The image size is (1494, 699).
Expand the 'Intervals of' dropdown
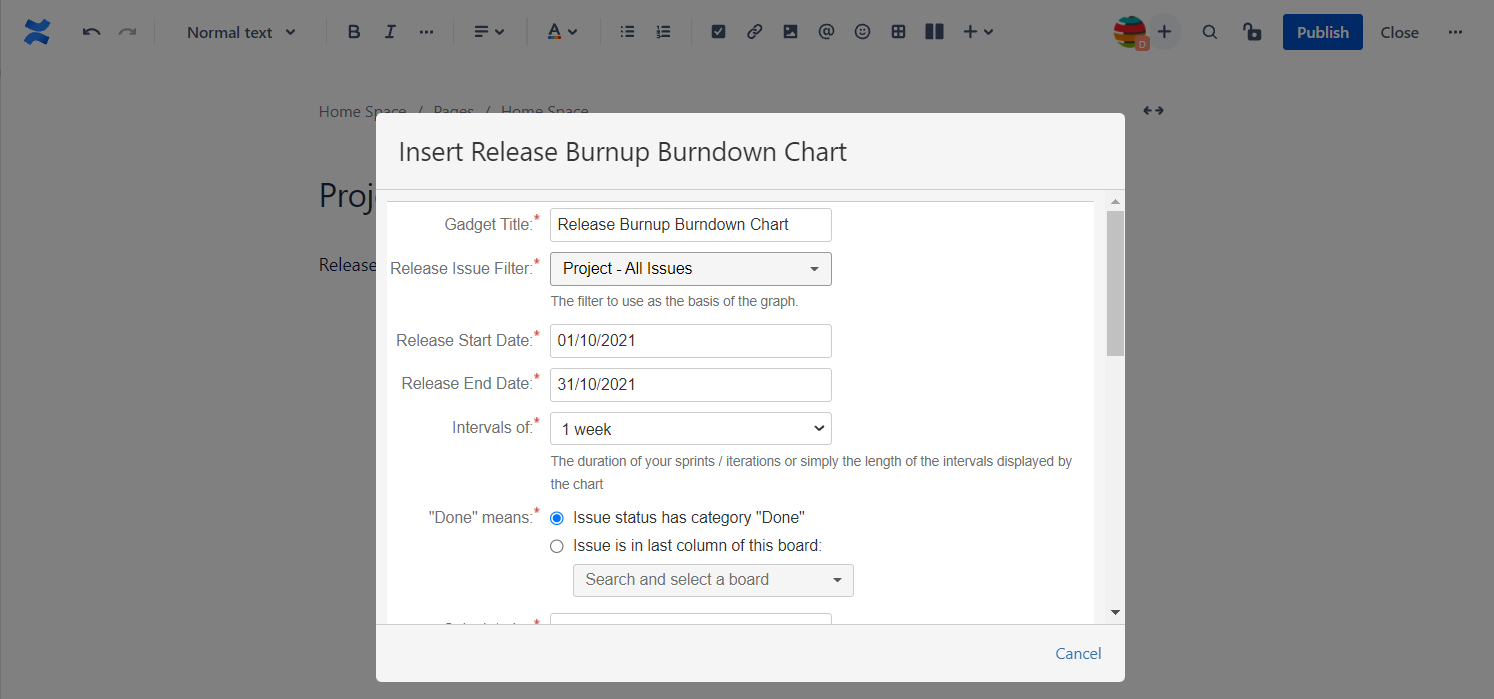pos(690,429)
